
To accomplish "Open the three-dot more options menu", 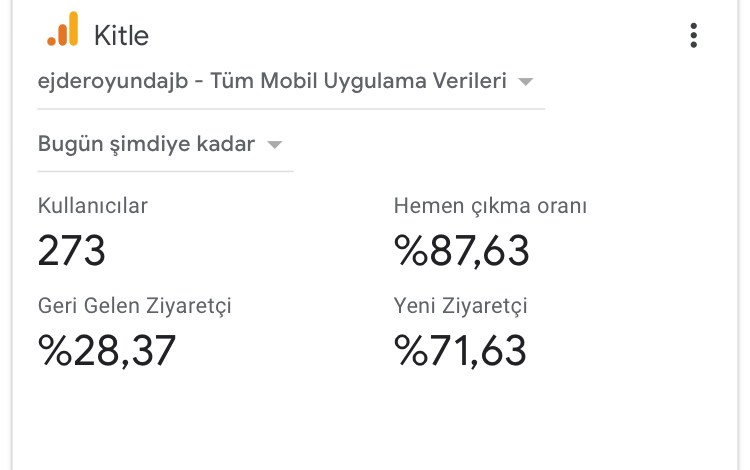I will click(694, 35).
